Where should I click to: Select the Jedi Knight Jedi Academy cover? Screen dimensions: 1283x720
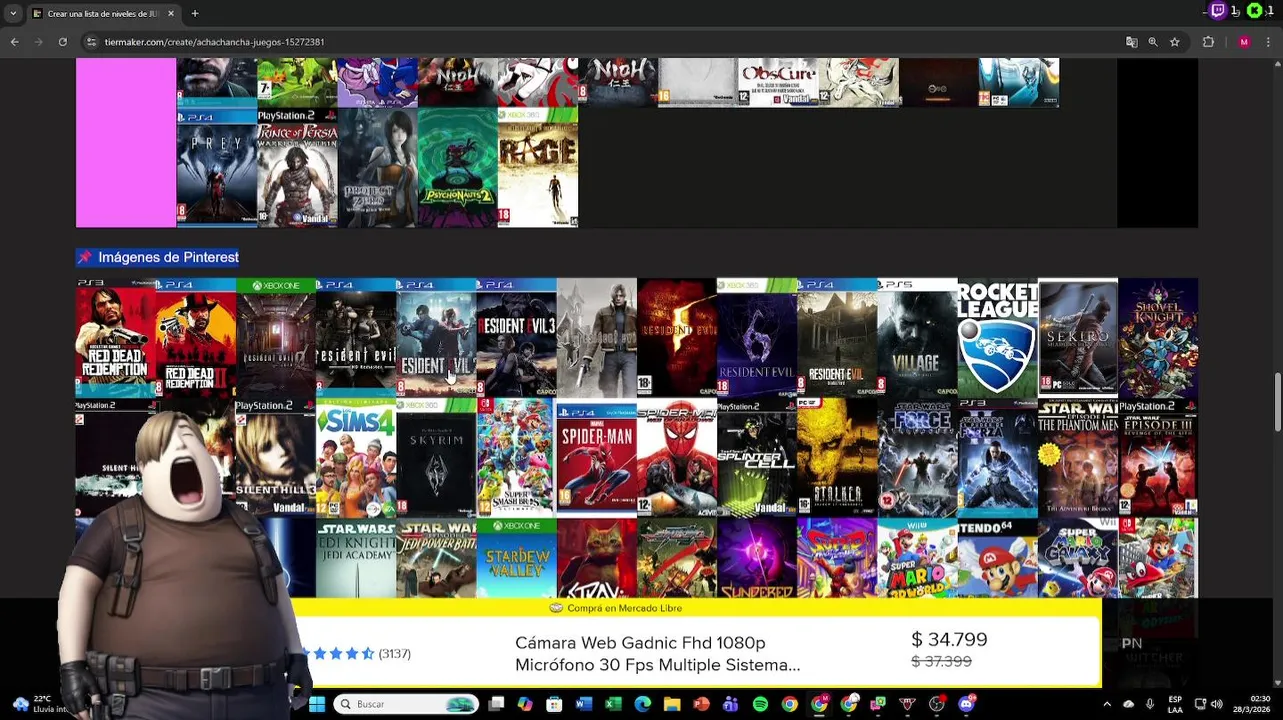click(x=356, y=558)
